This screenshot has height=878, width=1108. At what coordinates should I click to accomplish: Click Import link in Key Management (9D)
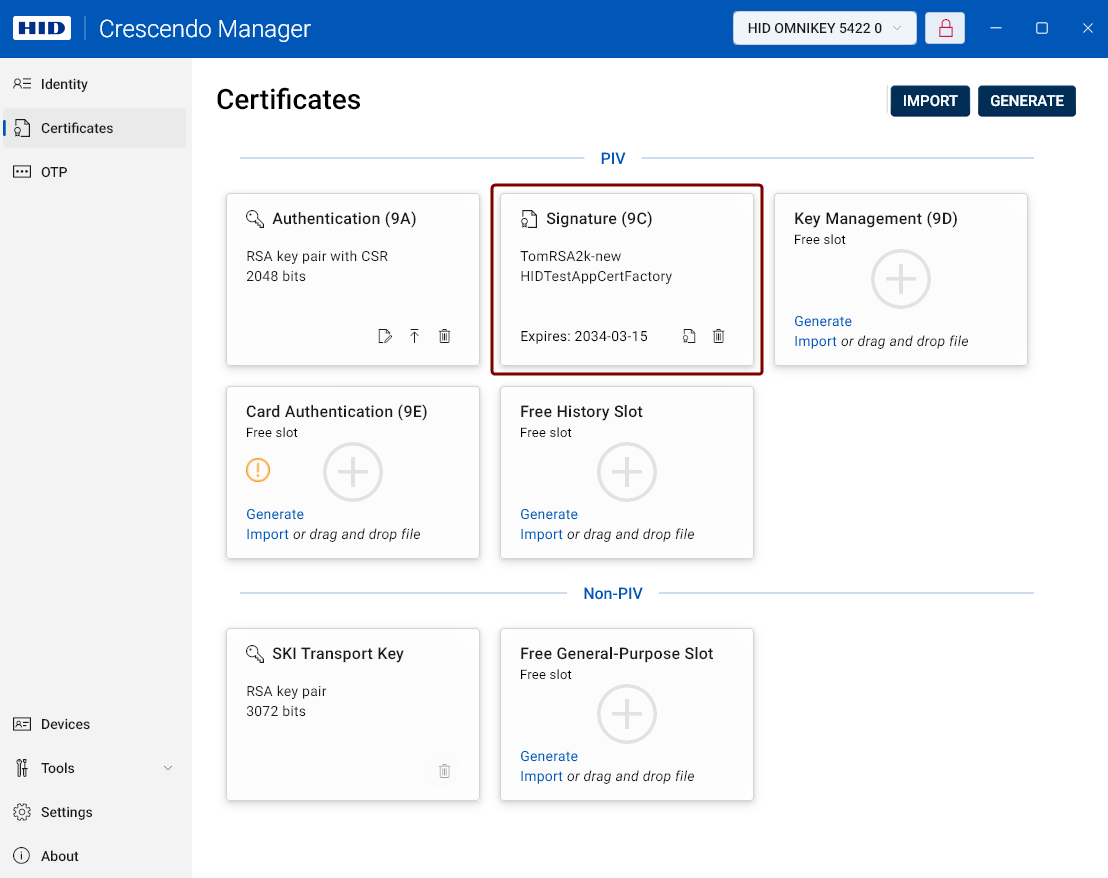click(815, 341)
